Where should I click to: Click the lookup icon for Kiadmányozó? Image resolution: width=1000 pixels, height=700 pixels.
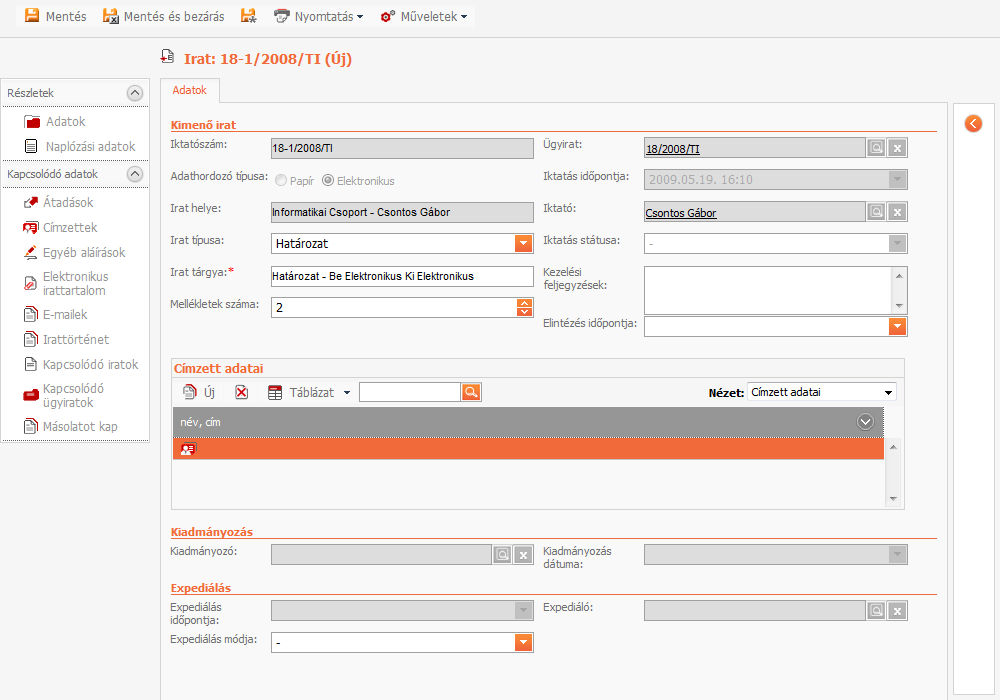(503, 555)
